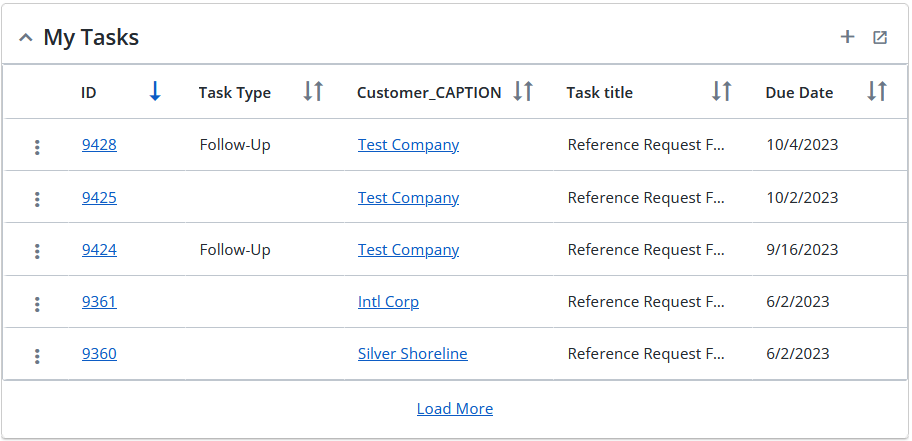912x441 pixels.
Task: Open My Tasks in a new window
Action: click(880, 38)
